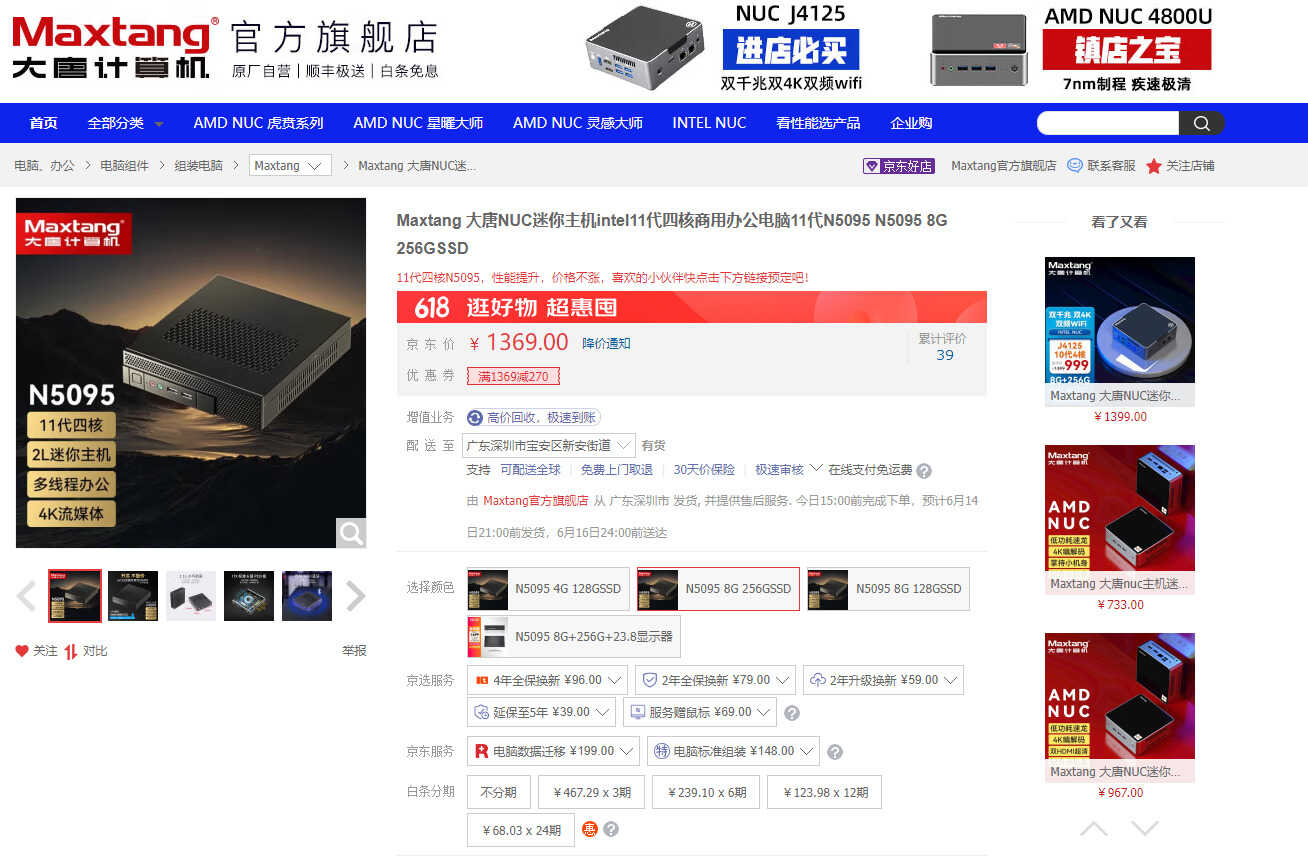This screenshot has width=1308, height=858.
Task: Open 2年全保换新 ¥79.00 dropdown
Action: coord(715,680)
